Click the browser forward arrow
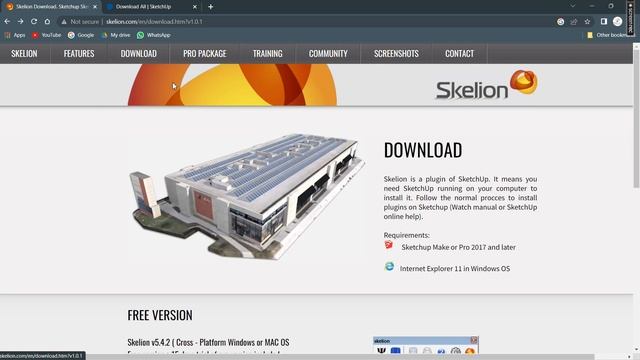640x360 pixels. 20,21
